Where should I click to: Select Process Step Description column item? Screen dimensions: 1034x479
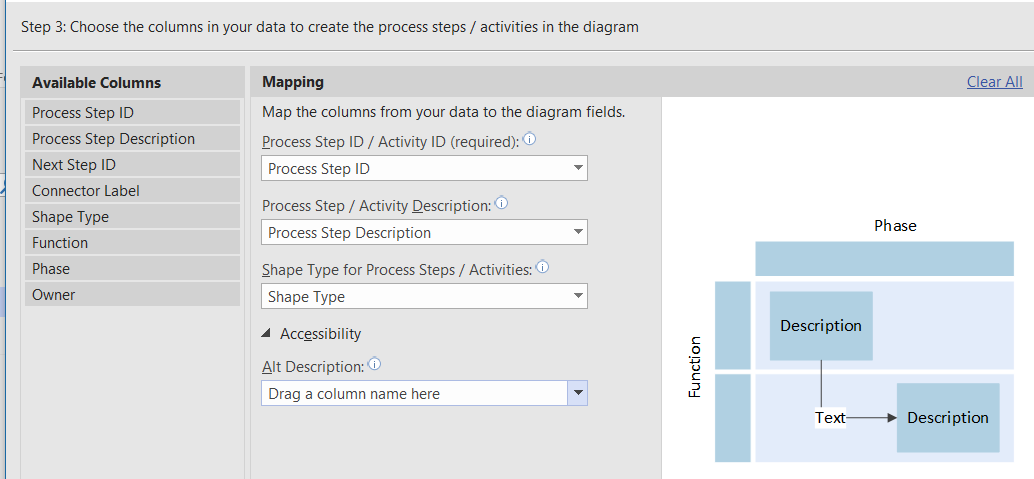tap(133, 139)
